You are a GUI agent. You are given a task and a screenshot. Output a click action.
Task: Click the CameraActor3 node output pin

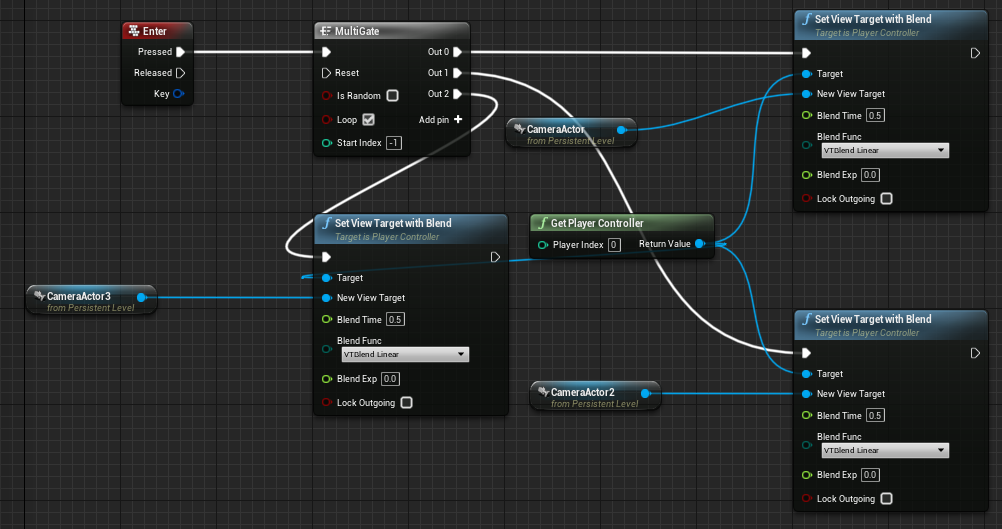[x=141, y=296]
